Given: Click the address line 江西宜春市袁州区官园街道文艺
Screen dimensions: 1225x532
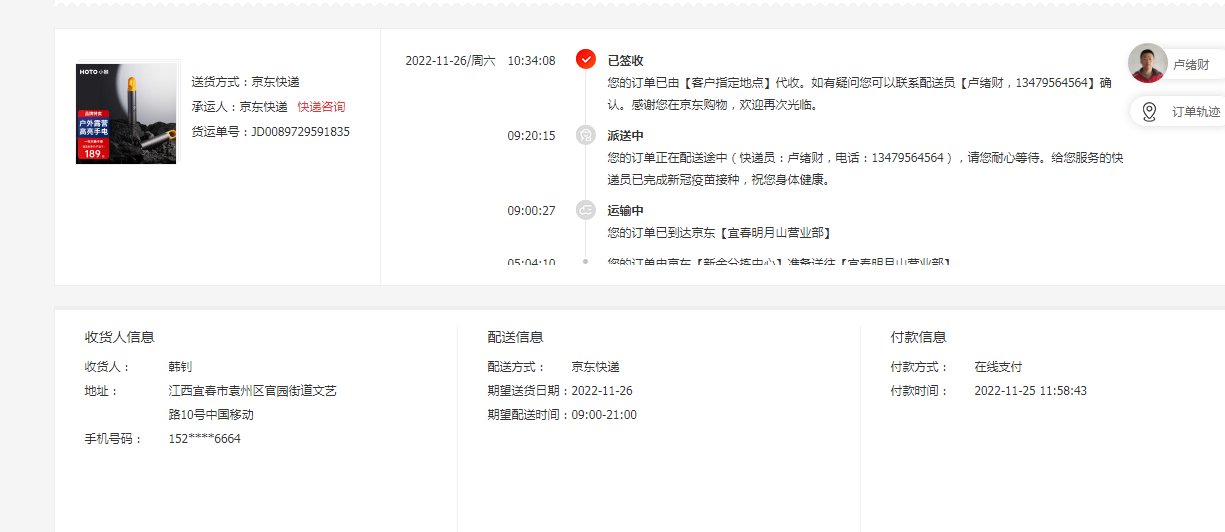Looking at the screenshot, I should [253, 391].
